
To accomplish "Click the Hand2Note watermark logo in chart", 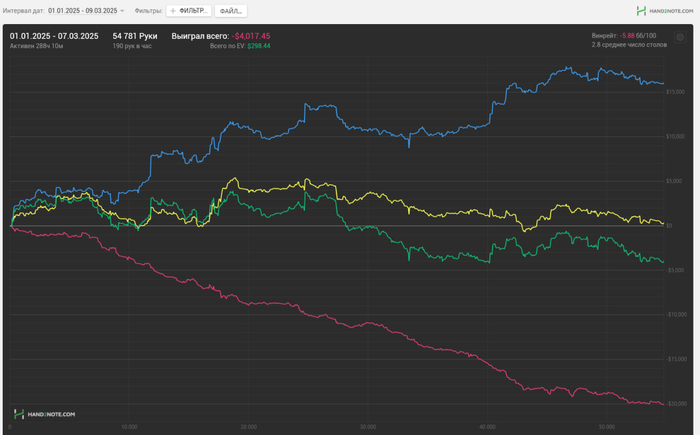I will pos(44,413).
